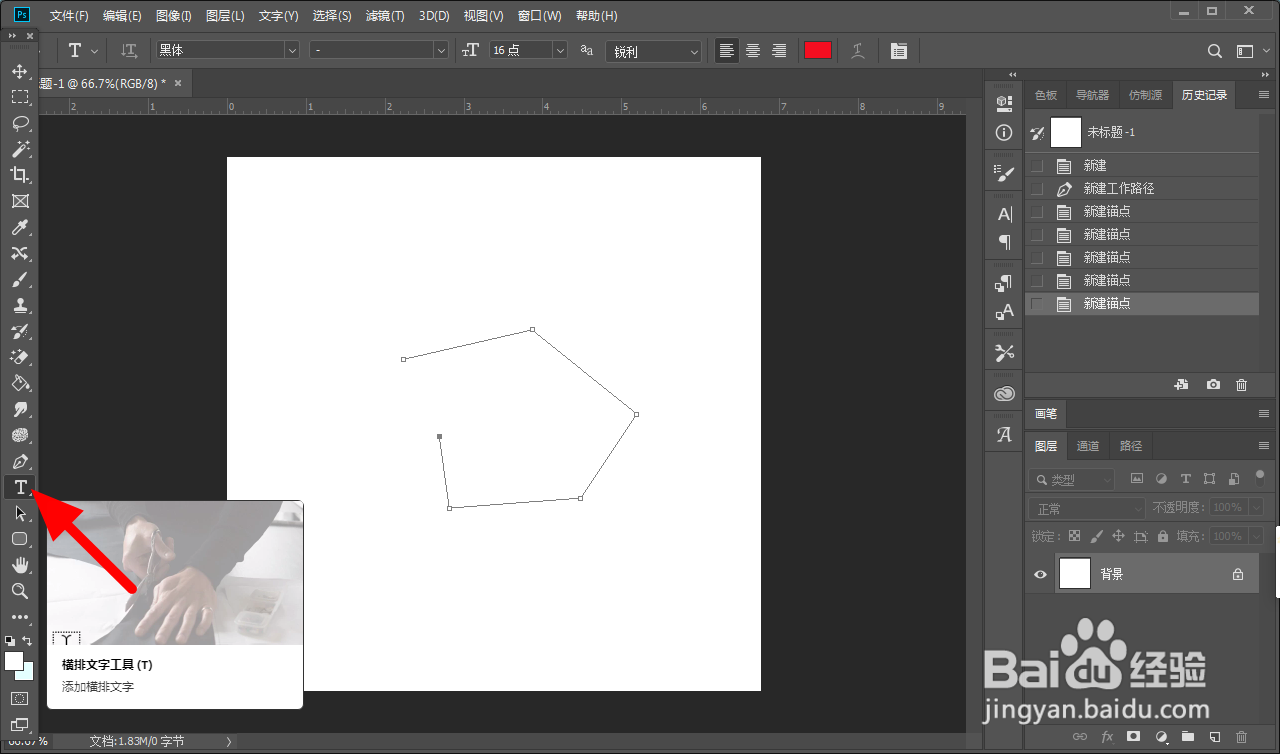
Task: Open the History panel options menu
Action: coord(1263,95)
